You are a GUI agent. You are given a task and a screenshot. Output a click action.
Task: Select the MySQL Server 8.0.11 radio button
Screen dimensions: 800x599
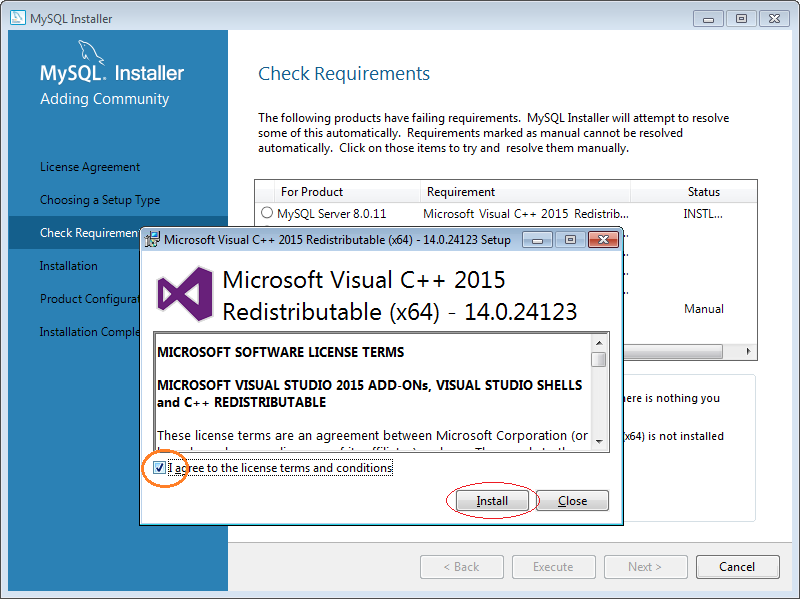click(267, 213)
